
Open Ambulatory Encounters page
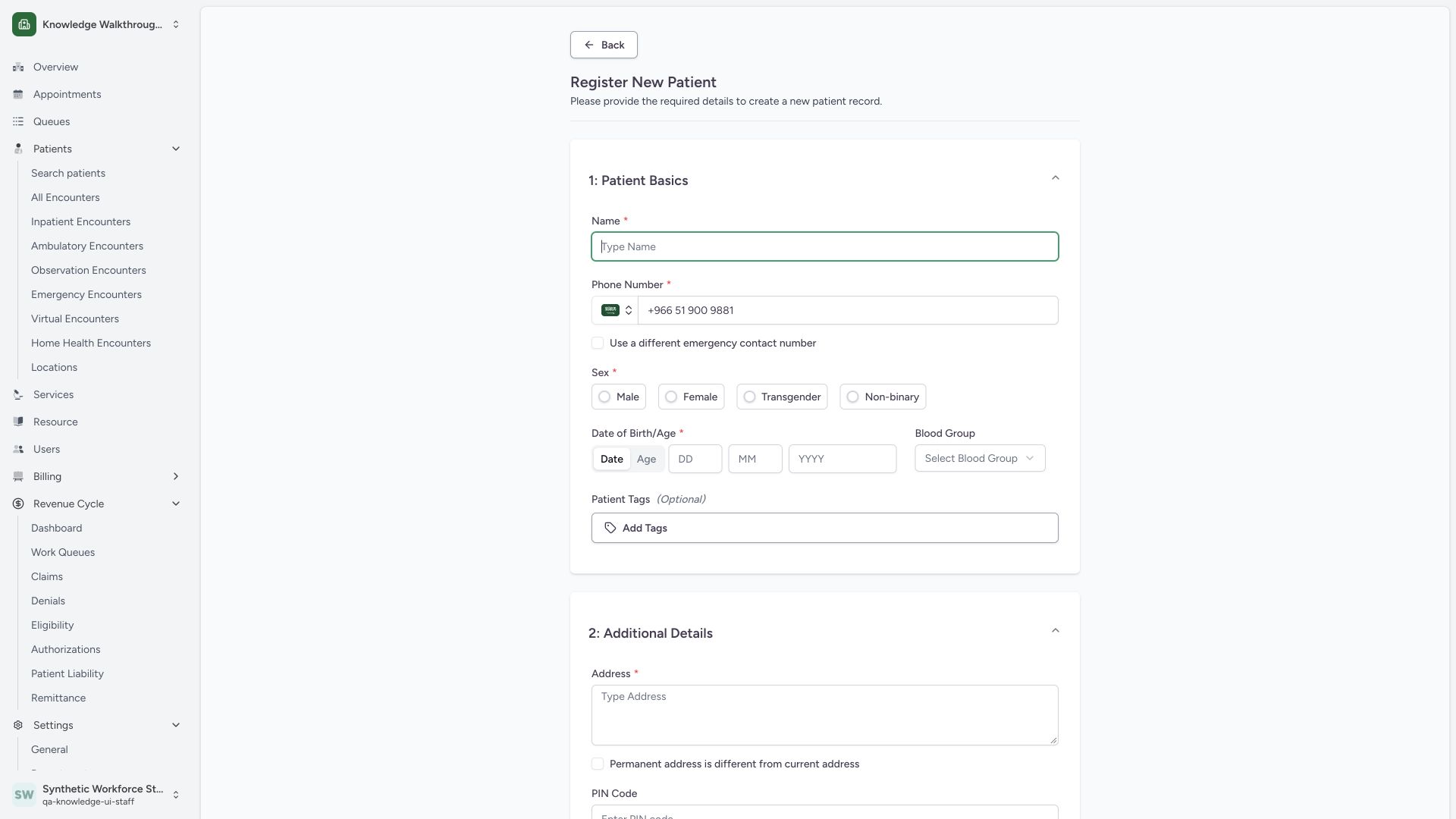[87, 246]
